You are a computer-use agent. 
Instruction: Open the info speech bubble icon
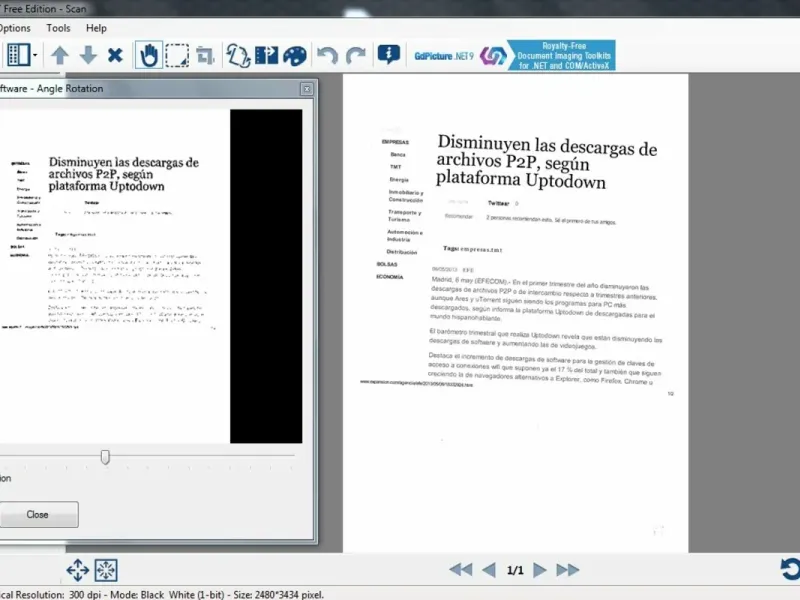click(x=388, y=54)
